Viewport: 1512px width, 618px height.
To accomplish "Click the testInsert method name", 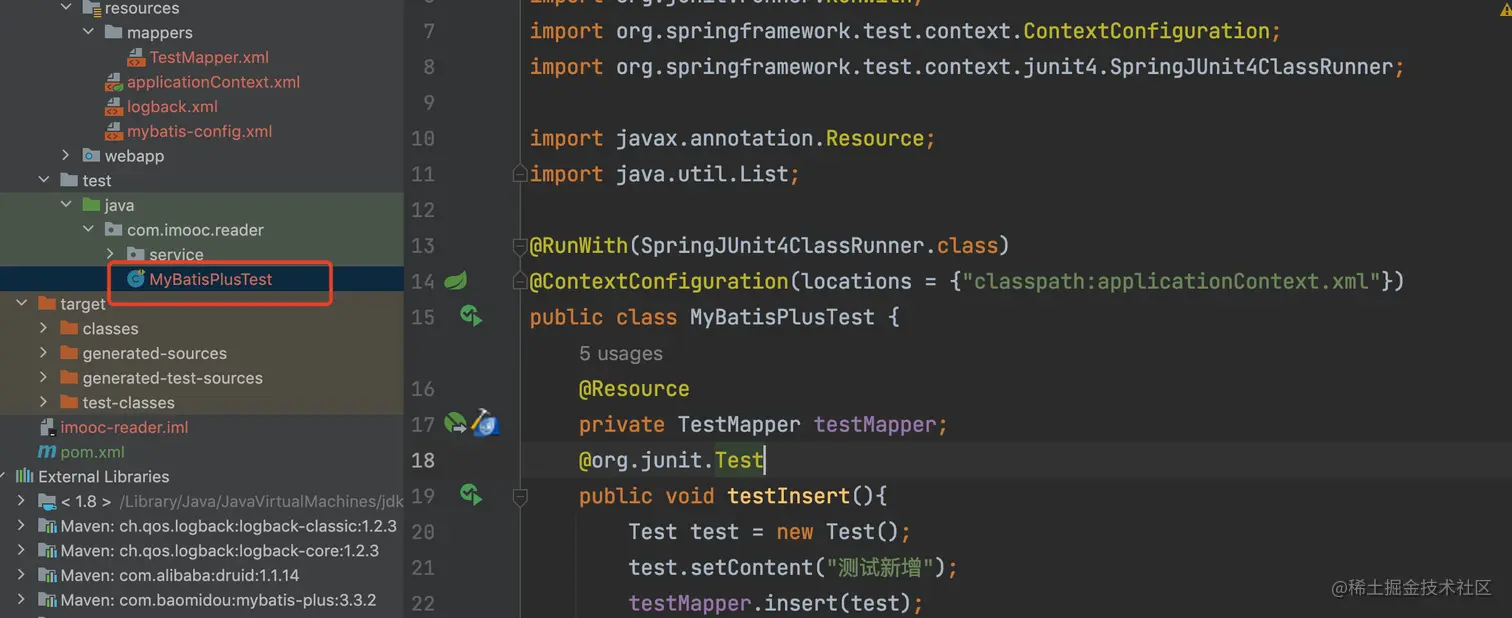I will tap(788, 496).
